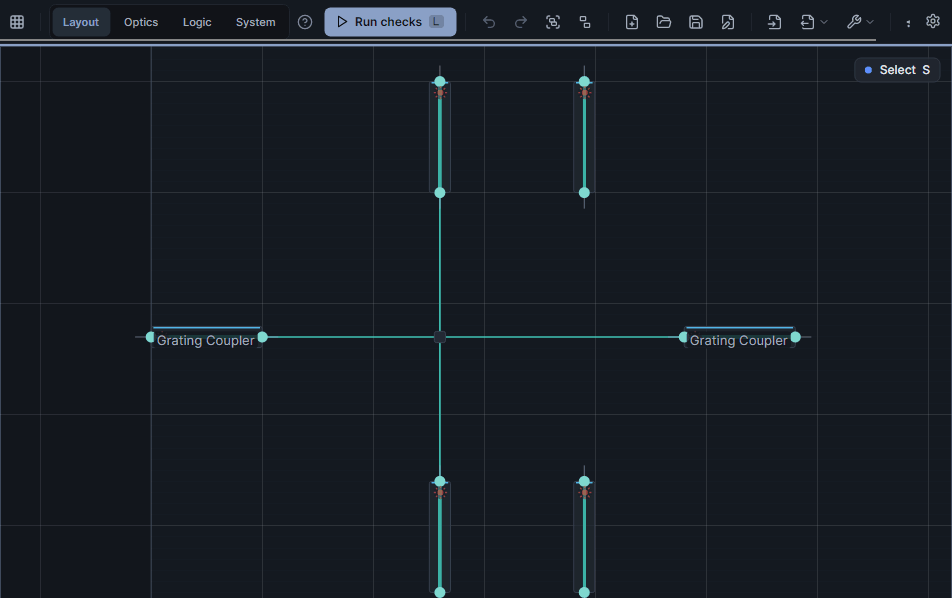Open the grid apps menu icon
The image size is (952, 598).
[17, 22]
